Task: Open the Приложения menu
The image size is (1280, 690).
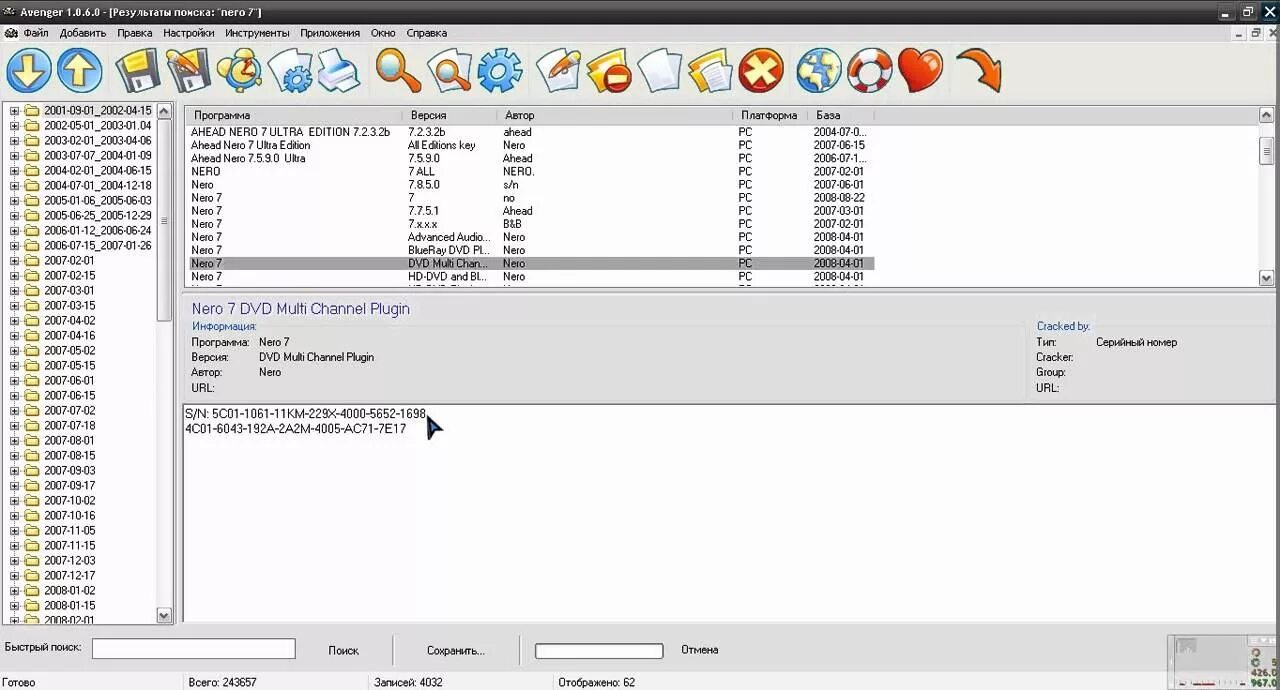Action: point(330,33)
